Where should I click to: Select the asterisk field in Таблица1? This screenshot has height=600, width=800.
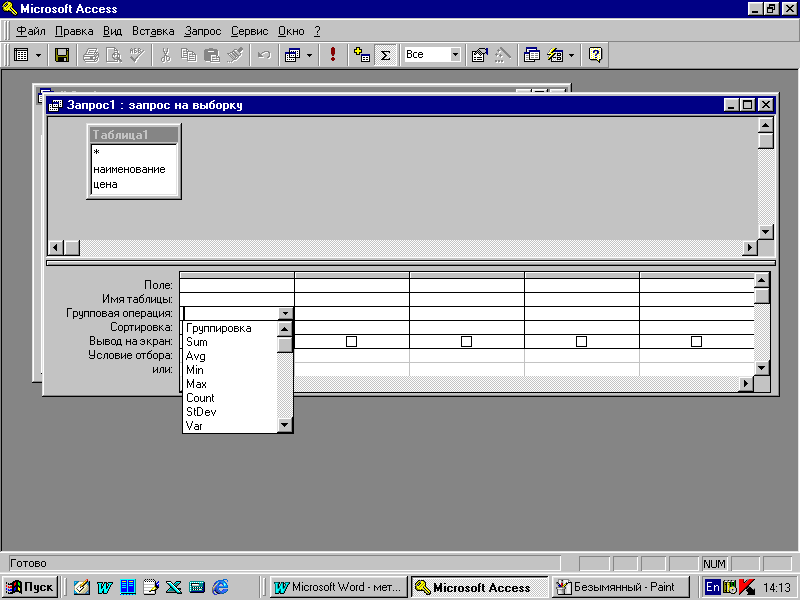[x=134, y=153]
